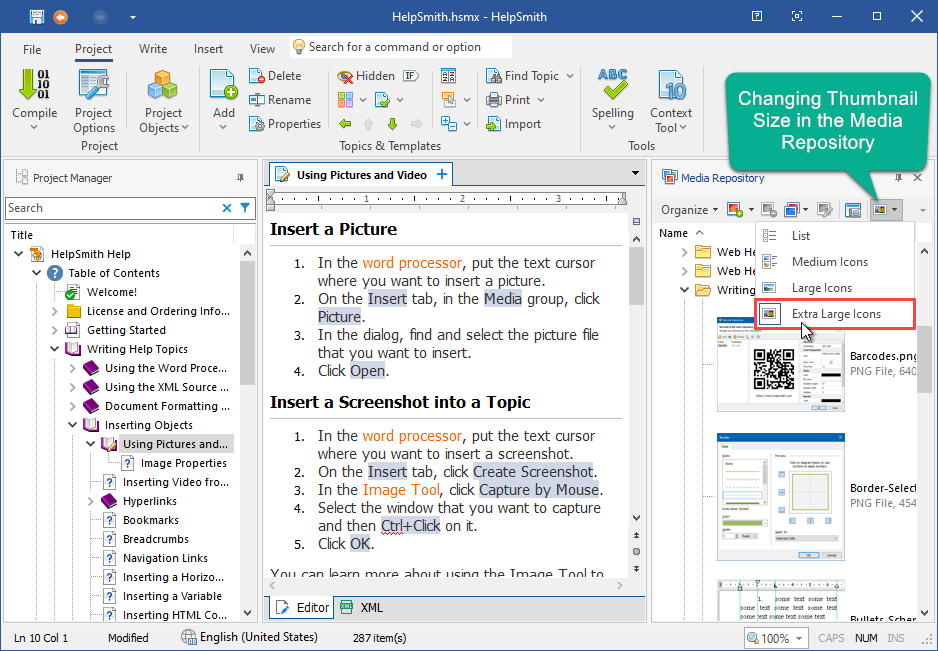Open the word processor link in Insert a Picture
The image size is (938, 651).
click(x=412, y=263)
